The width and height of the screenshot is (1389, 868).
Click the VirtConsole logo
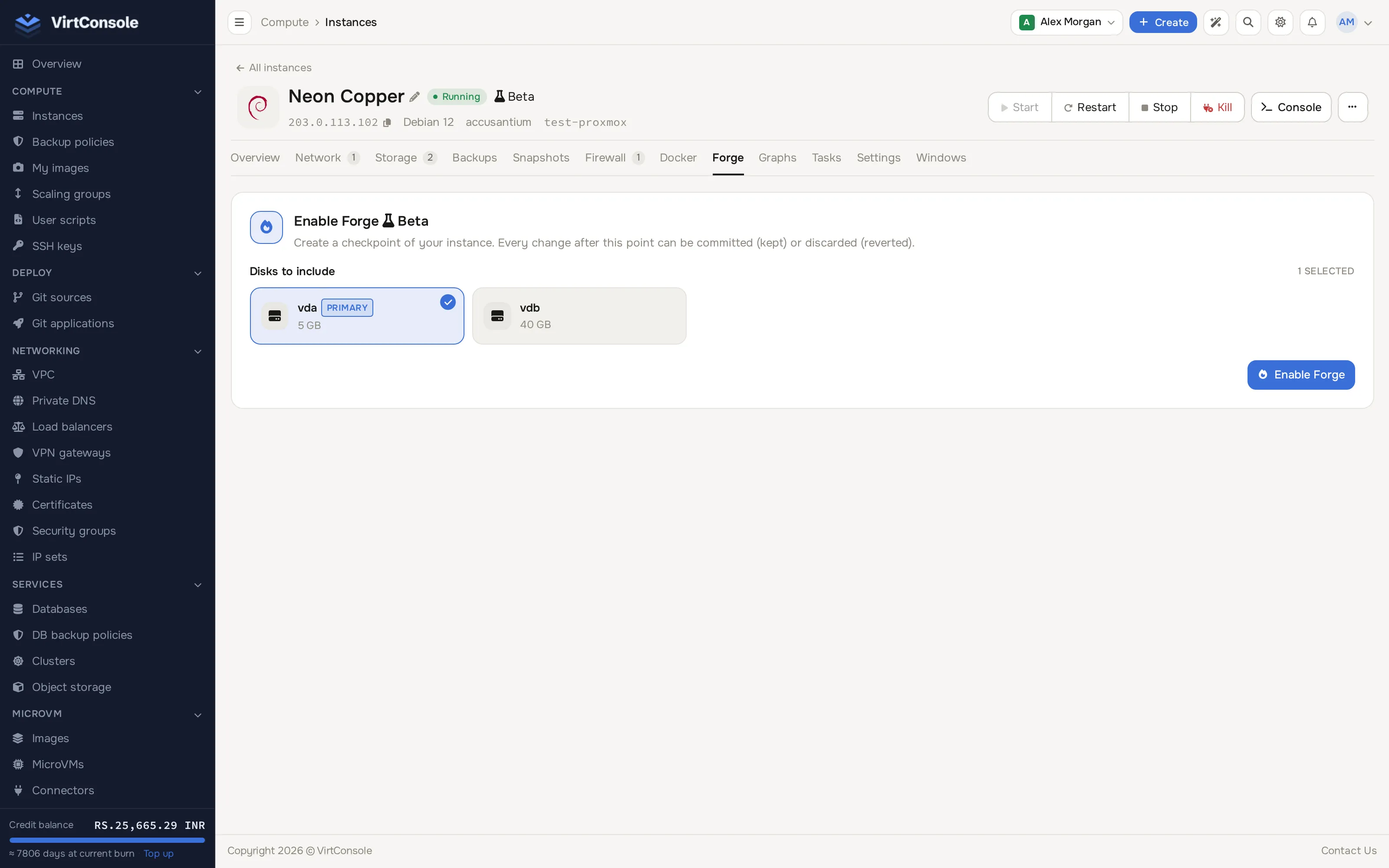click(x=76, y=23)
